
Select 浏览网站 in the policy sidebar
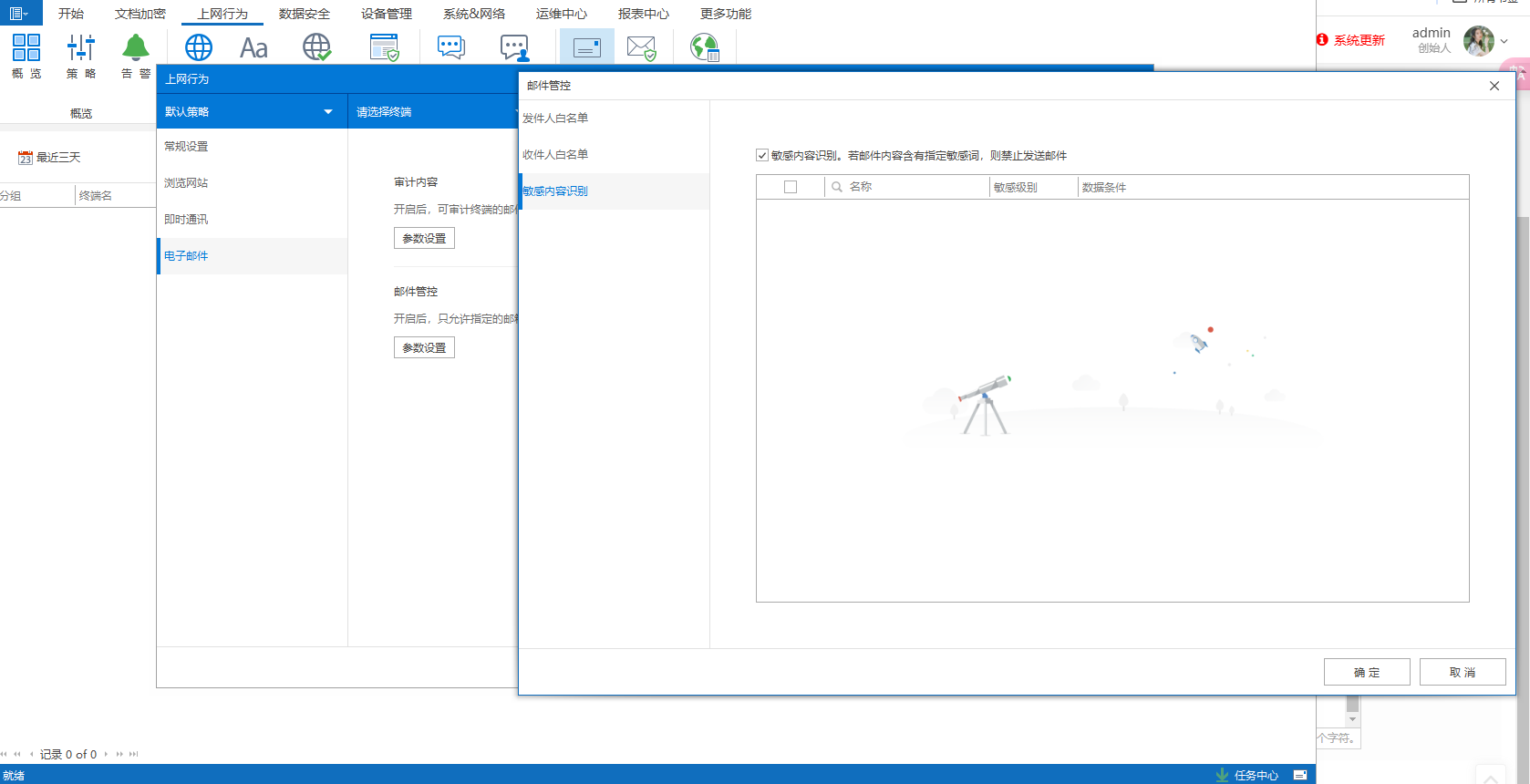pos(253,183)
